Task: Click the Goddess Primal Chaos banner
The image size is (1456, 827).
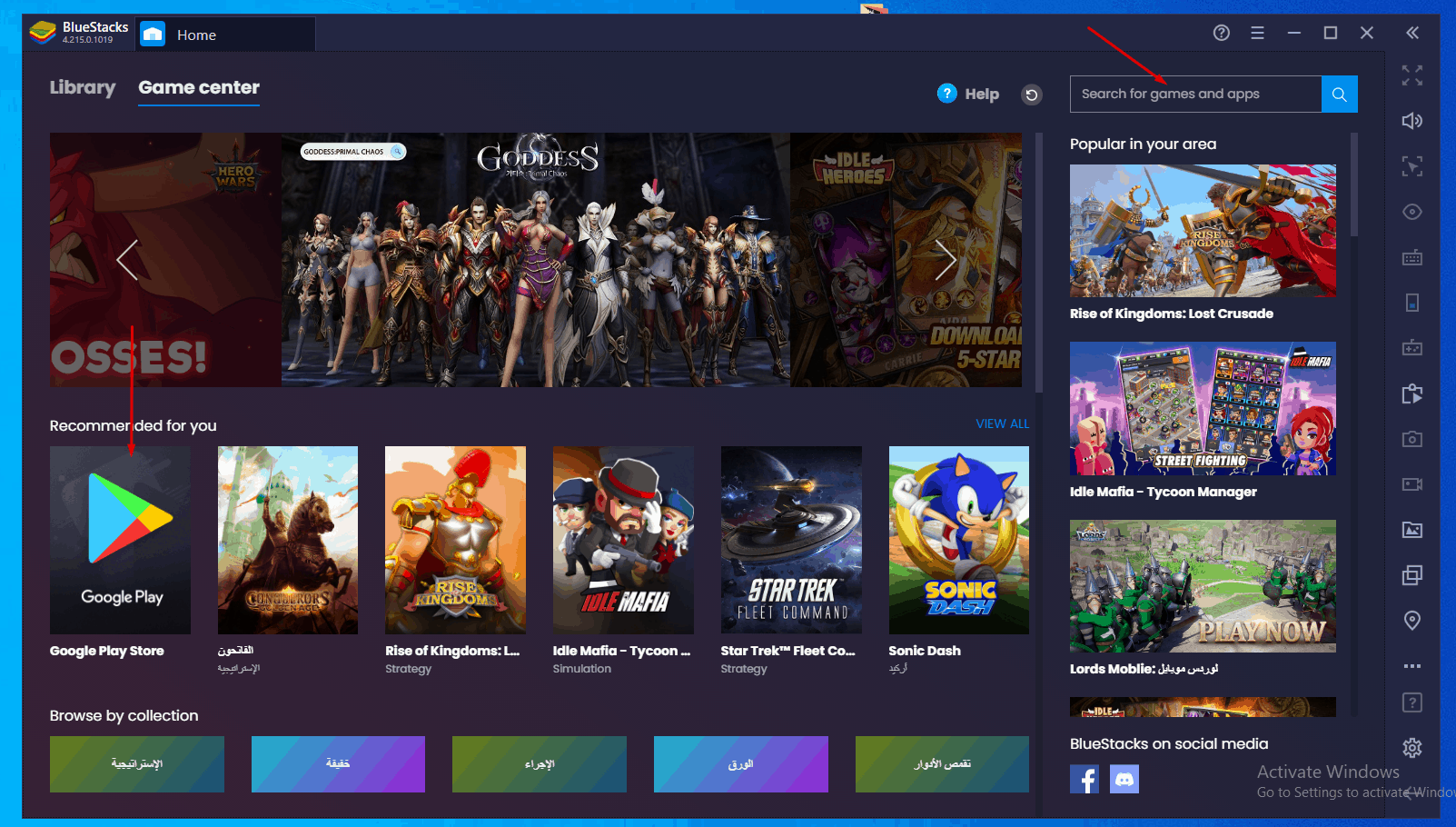Action: [x=536, y=260]
